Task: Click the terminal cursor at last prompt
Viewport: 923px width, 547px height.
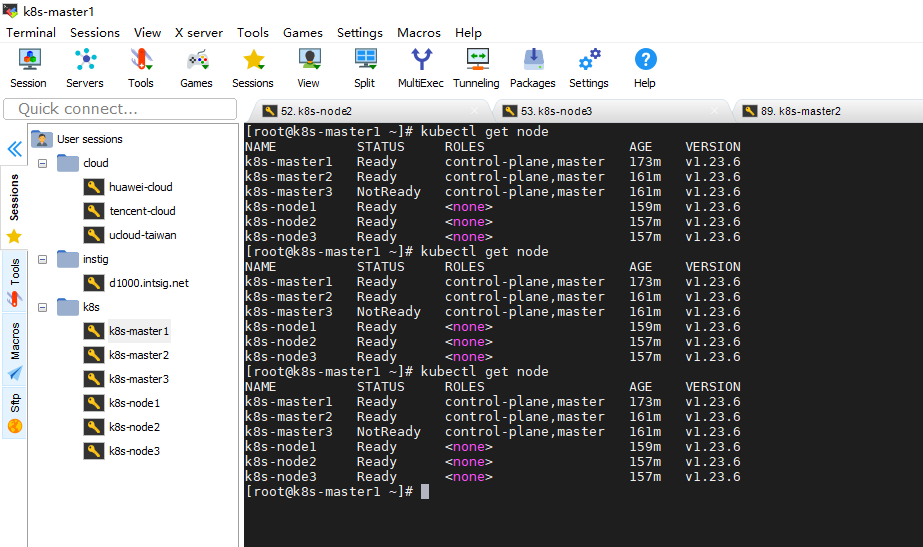Action: click(425, 492)
